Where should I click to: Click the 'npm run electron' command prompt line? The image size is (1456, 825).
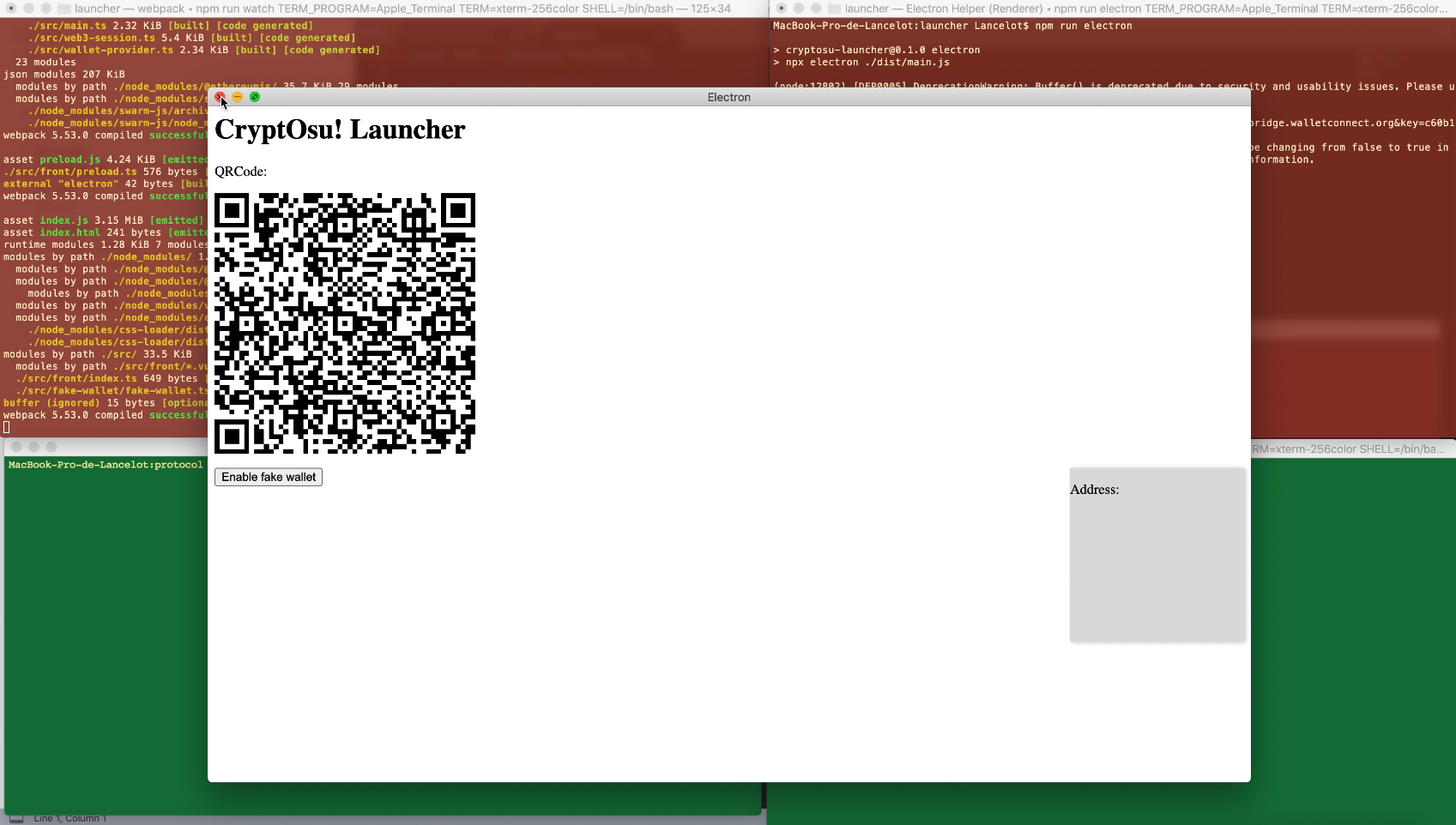point(952,26)
